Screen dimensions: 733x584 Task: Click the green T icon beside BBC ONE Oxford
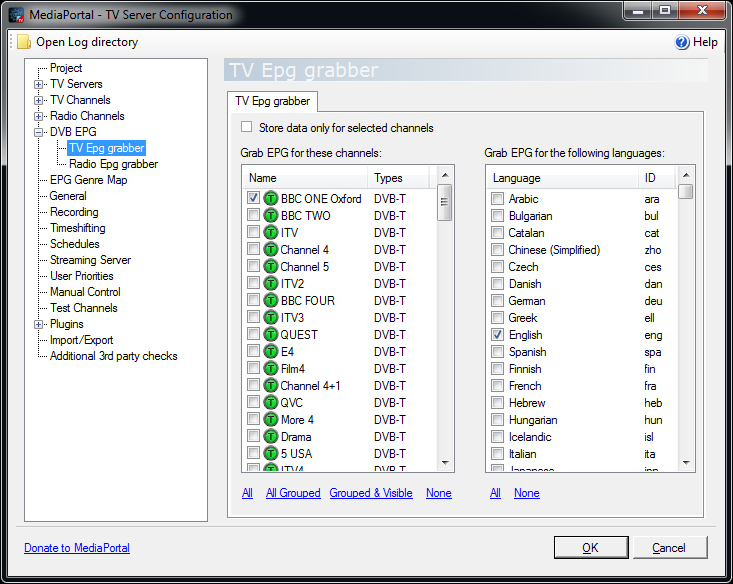271,198
